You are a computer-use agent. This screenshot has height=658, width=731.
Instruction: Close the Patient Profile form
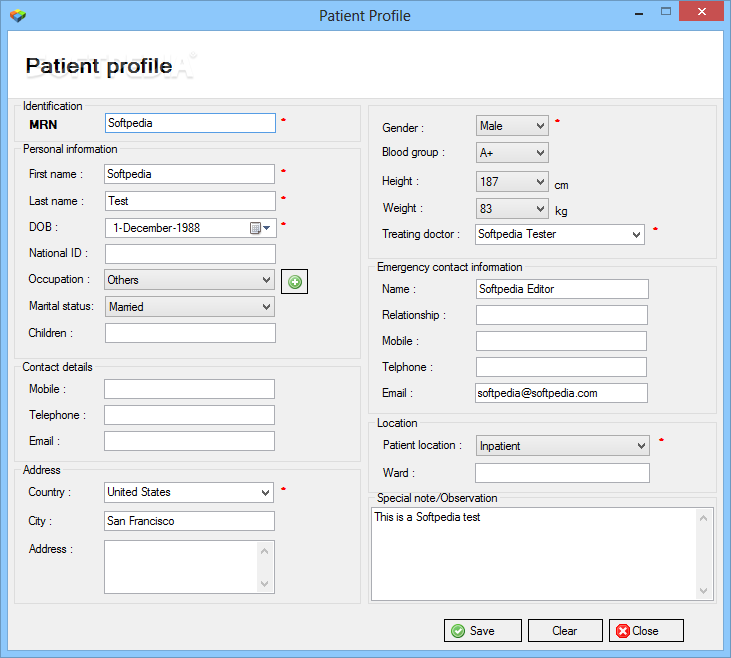[x=646, y=630]
